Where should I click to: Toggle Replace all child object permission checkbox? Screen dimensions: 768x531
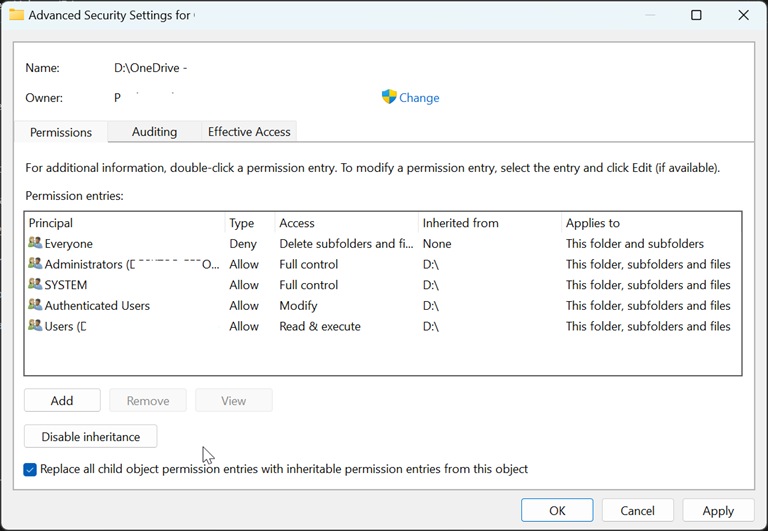[30, 469]
